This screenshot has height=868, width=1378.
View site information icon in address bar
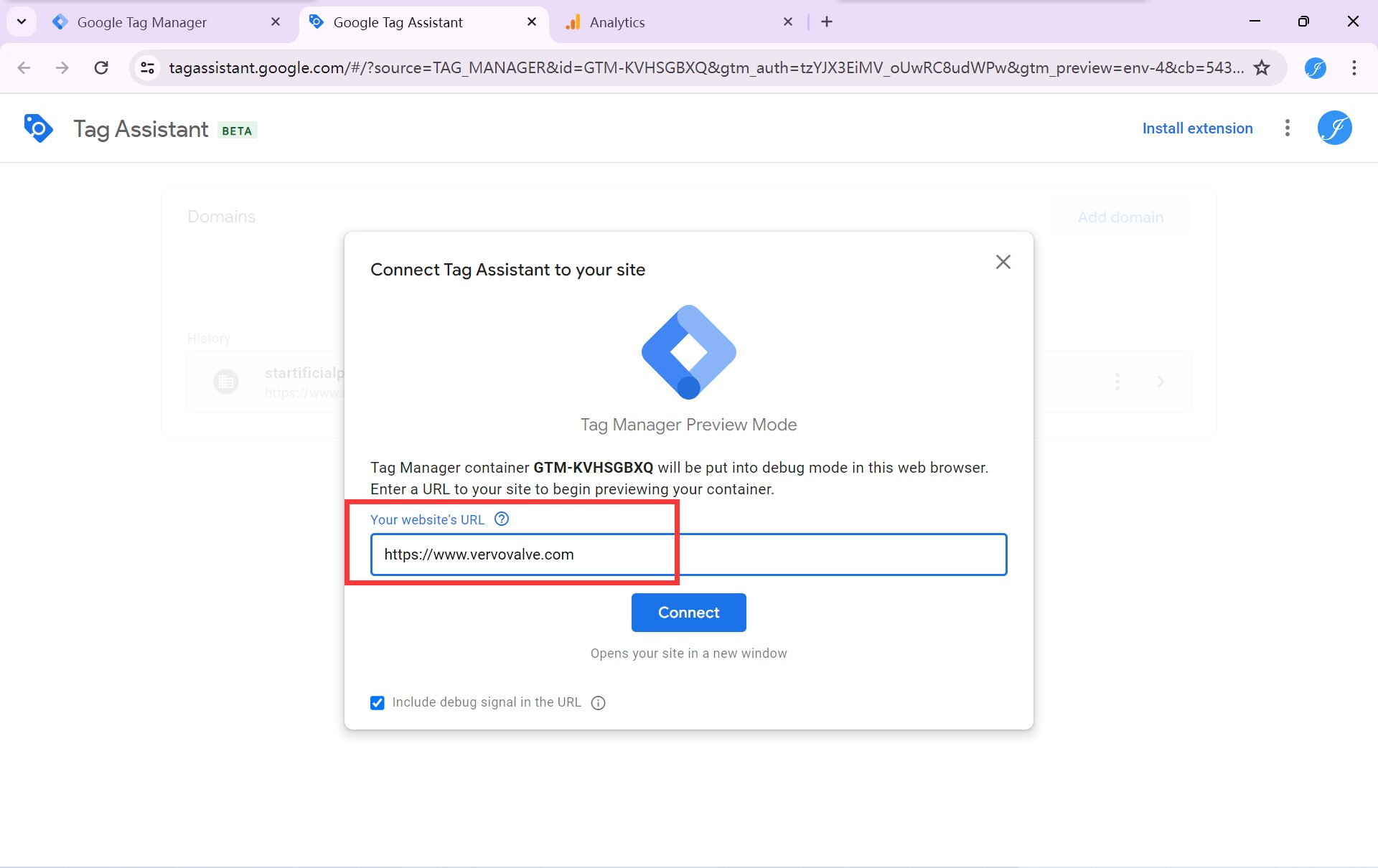147,67
